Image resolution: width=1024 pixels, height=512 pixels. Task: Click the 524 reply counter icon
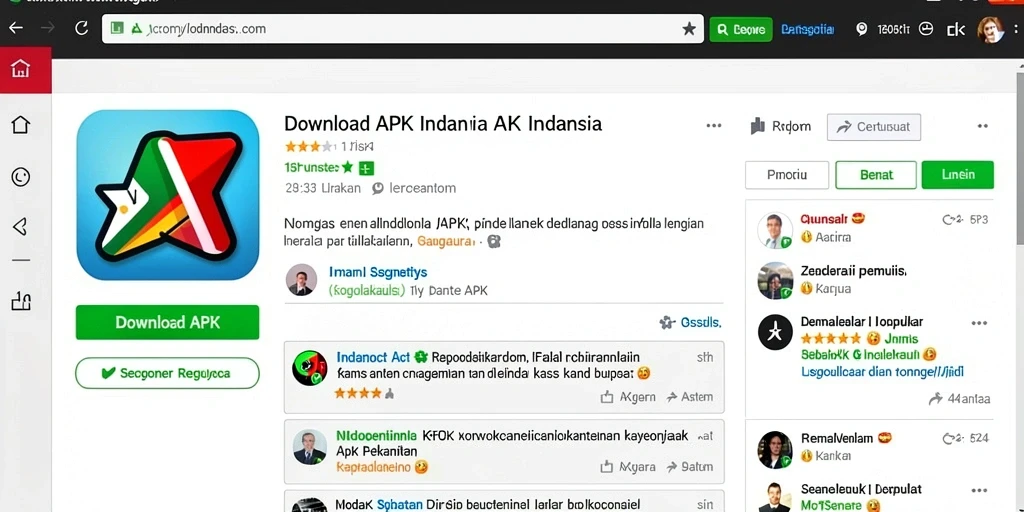click(953, 439)
